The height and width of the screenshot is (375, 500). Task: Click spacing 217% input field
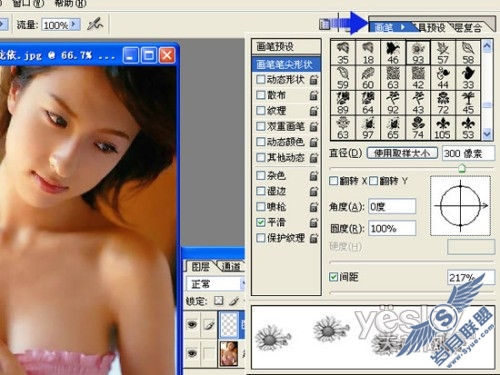click(471, 277)
